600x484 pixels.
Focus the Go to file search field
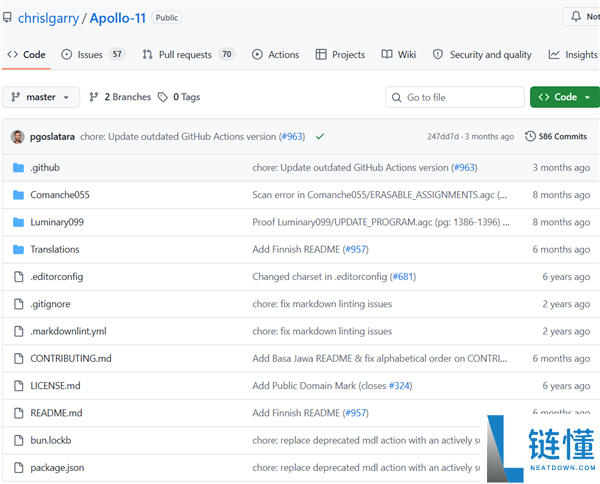[455, 97]
